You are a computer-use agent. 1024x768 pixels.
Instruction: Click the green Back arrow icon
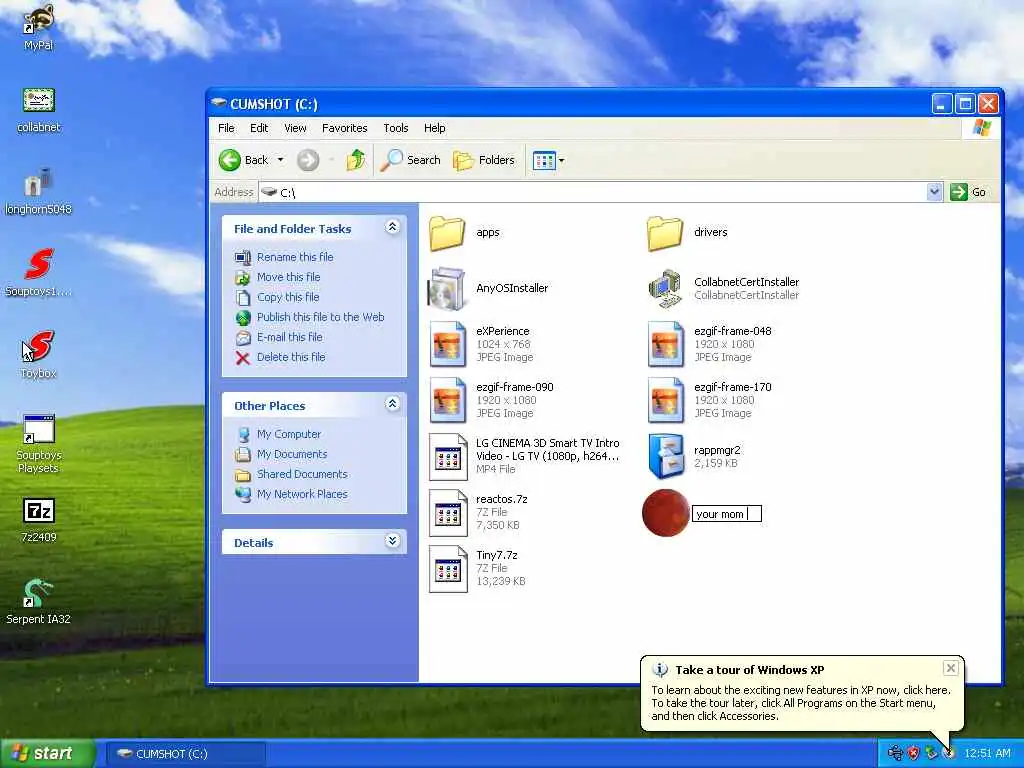tap(230, 160)
